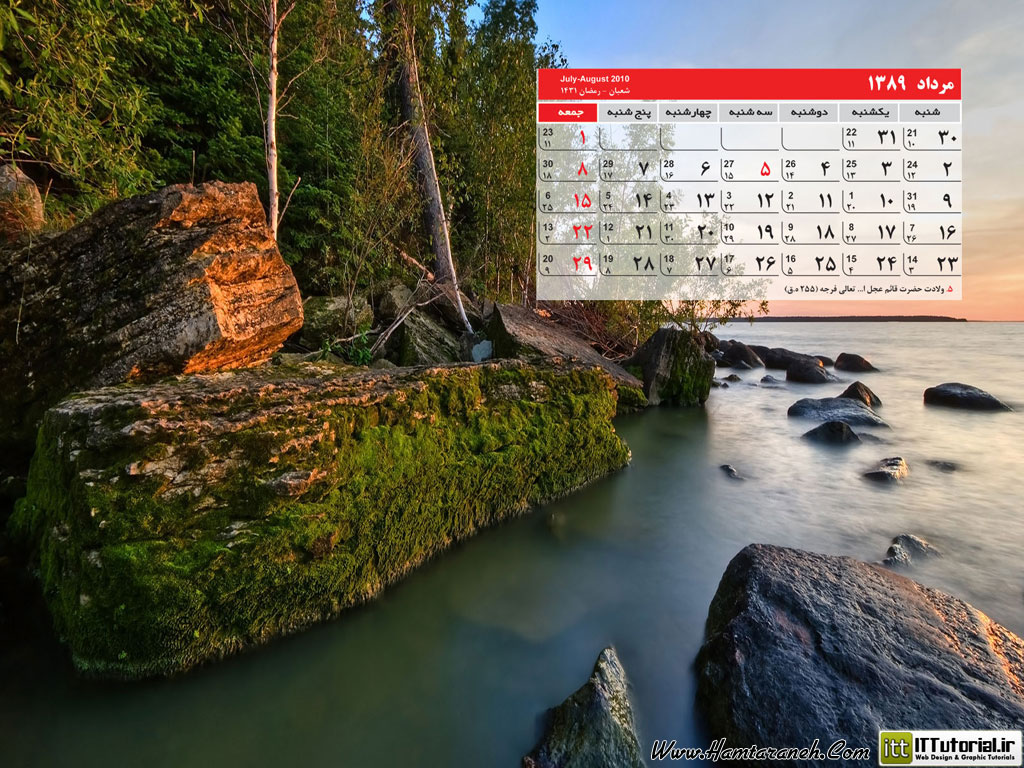Click day ۲۱ in the Thursday column
This screenshot has height=768, width=1024.
pyautogui.click(x=643, y=232)
